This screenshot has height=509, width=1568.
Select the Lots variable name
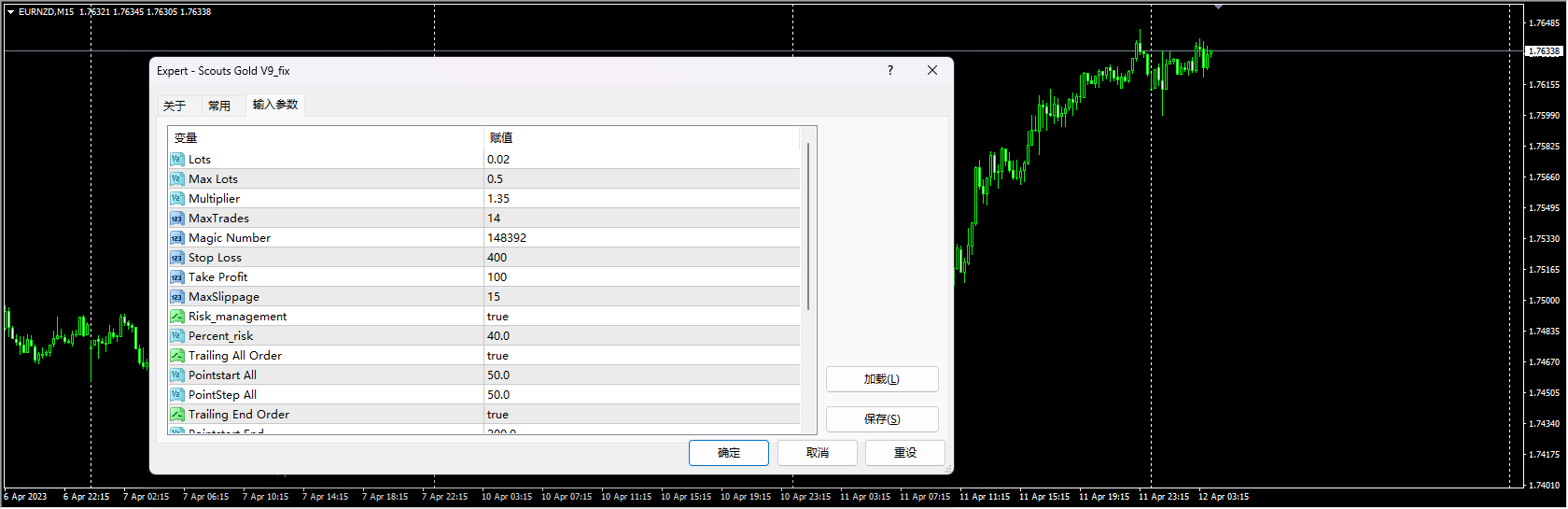pyautogui.click(x=200, y=160)
